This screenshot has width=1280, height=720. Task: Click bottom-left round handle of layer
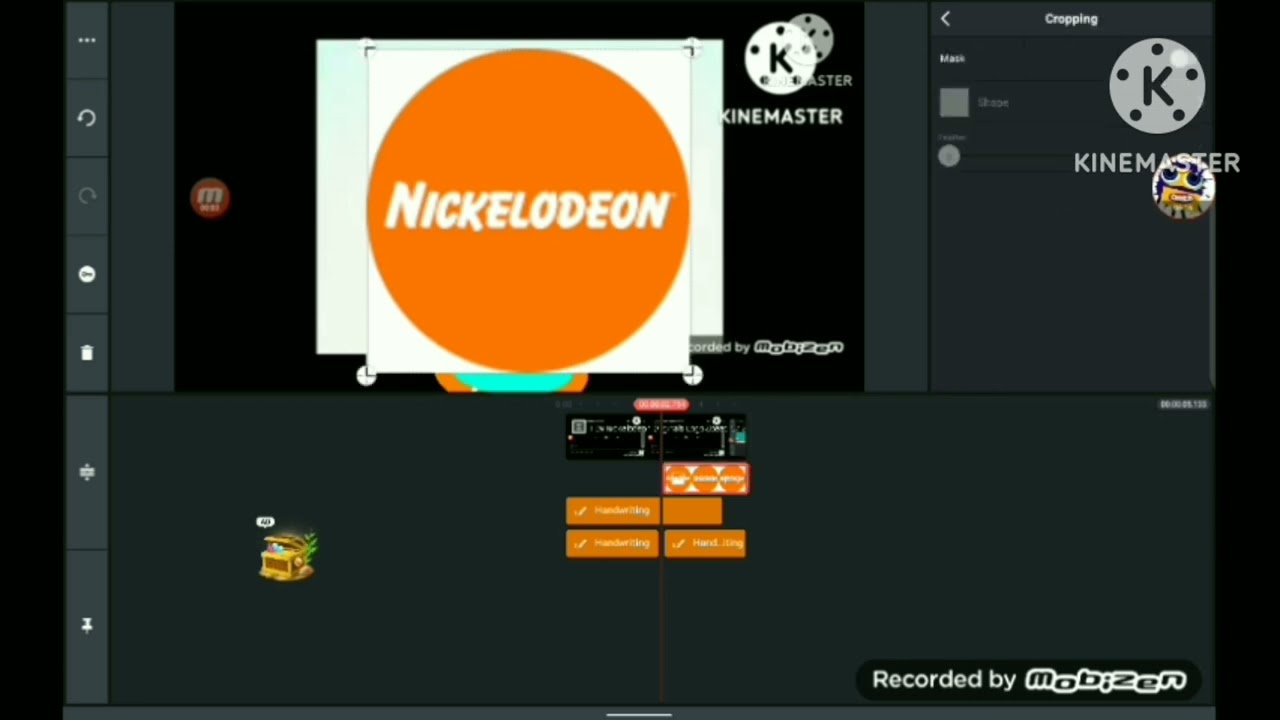366,375
